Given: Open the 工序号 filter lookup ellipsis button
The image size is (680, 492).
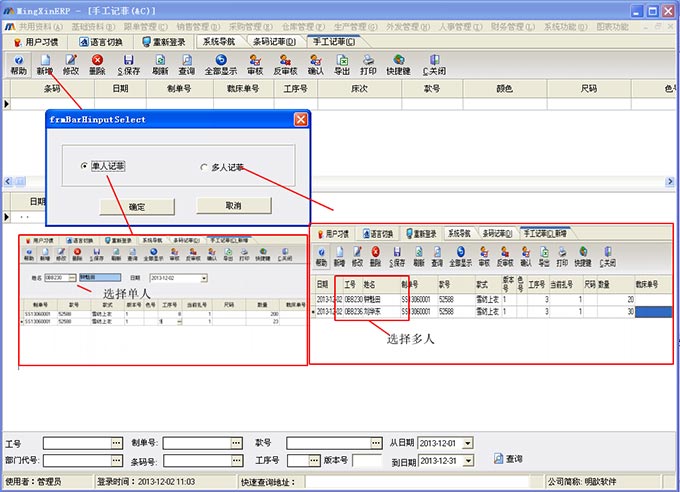Looking at the screenshot, I should pyautogui.click(x=314, y=460).
